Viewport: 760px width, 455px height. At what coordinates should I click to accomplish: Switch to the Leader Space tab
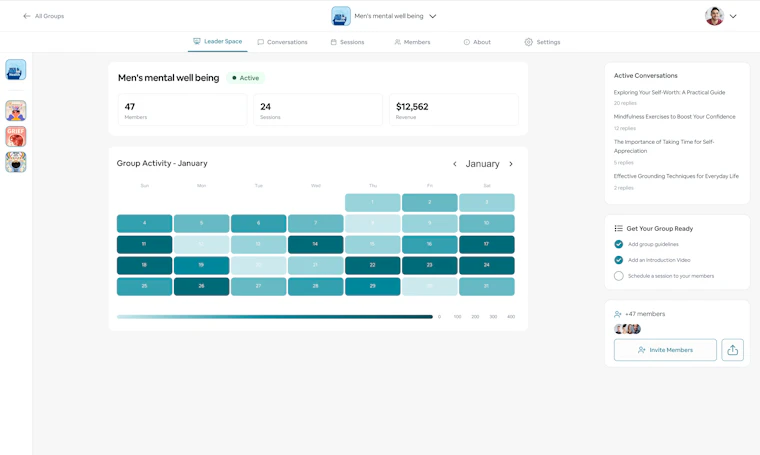[218, 42]
